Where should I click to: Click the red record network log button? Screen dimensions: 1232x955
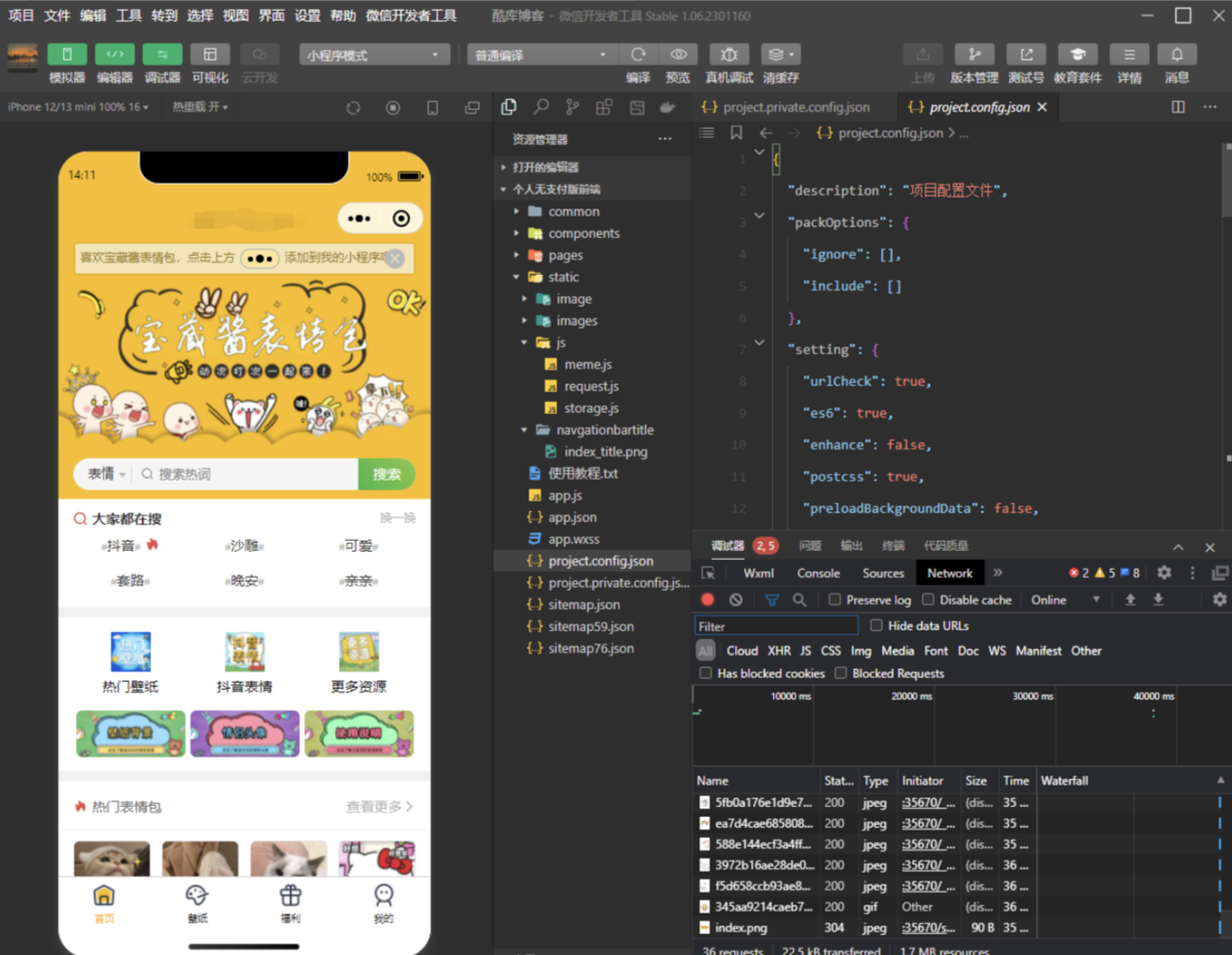coord(708,600)
